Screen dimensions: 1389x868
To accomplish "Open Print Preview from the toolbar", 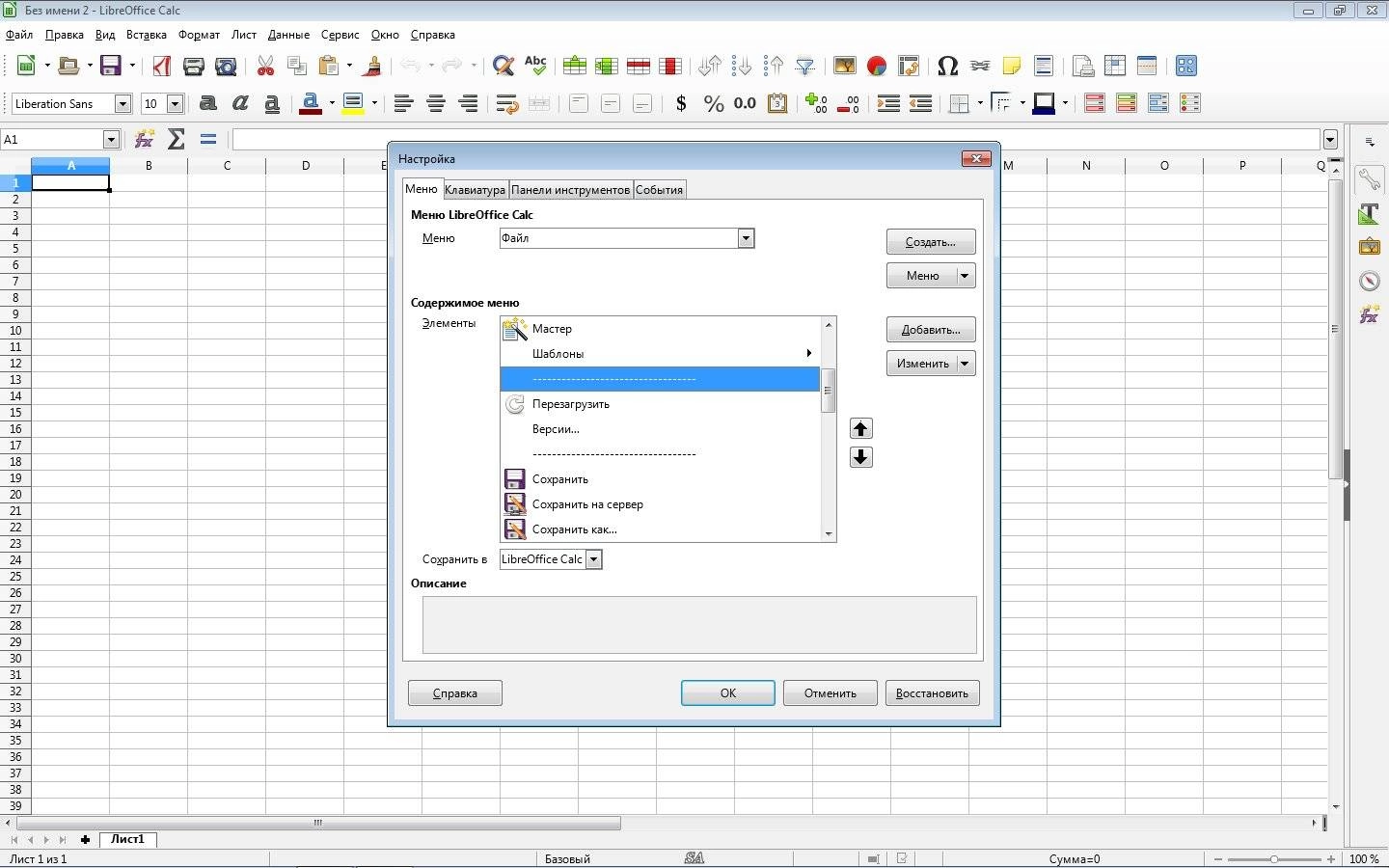I will (x=226, y=66).
